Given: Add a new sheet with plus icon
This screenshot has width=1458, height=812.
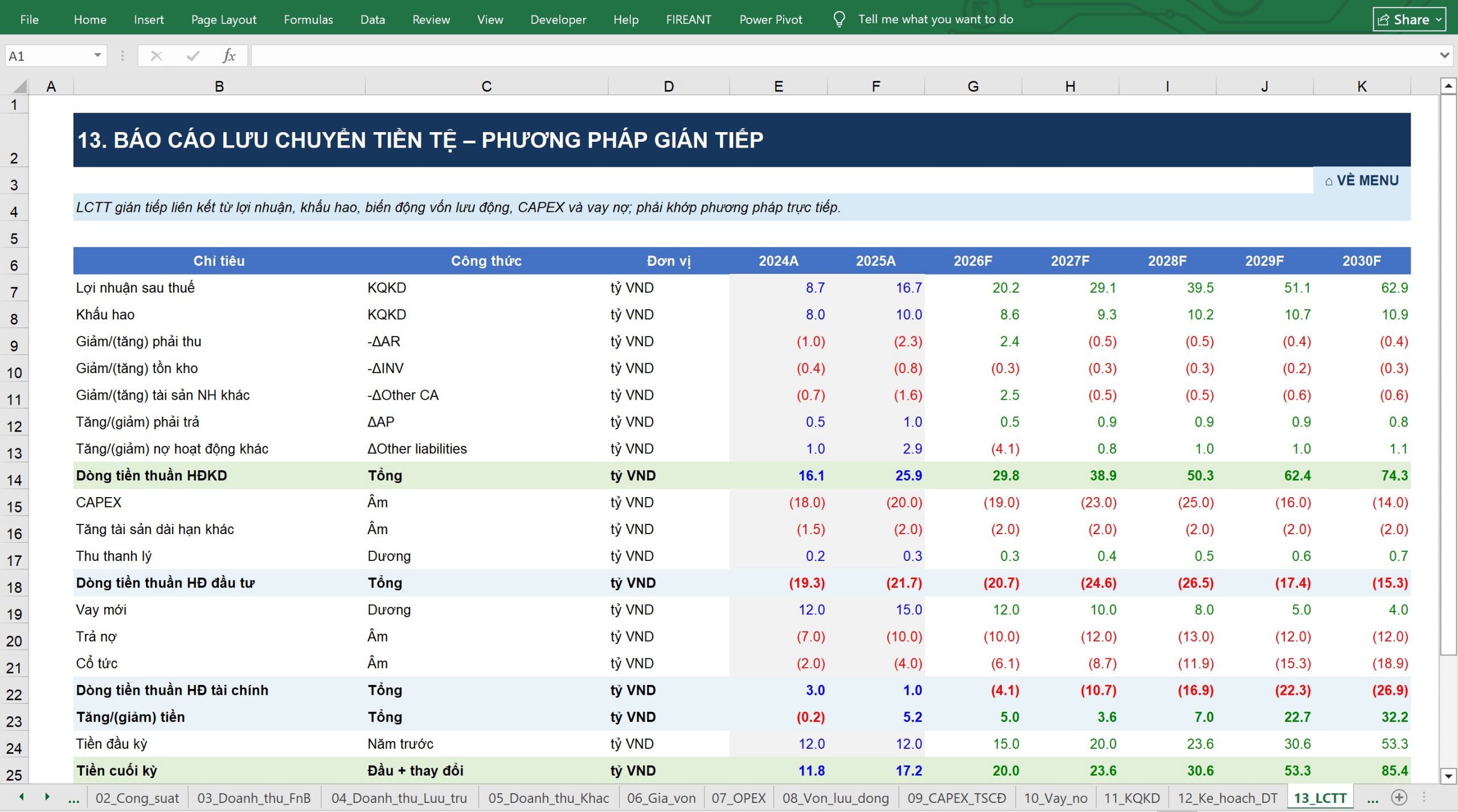Looking at the screenshot, I should click(1399, 797).
